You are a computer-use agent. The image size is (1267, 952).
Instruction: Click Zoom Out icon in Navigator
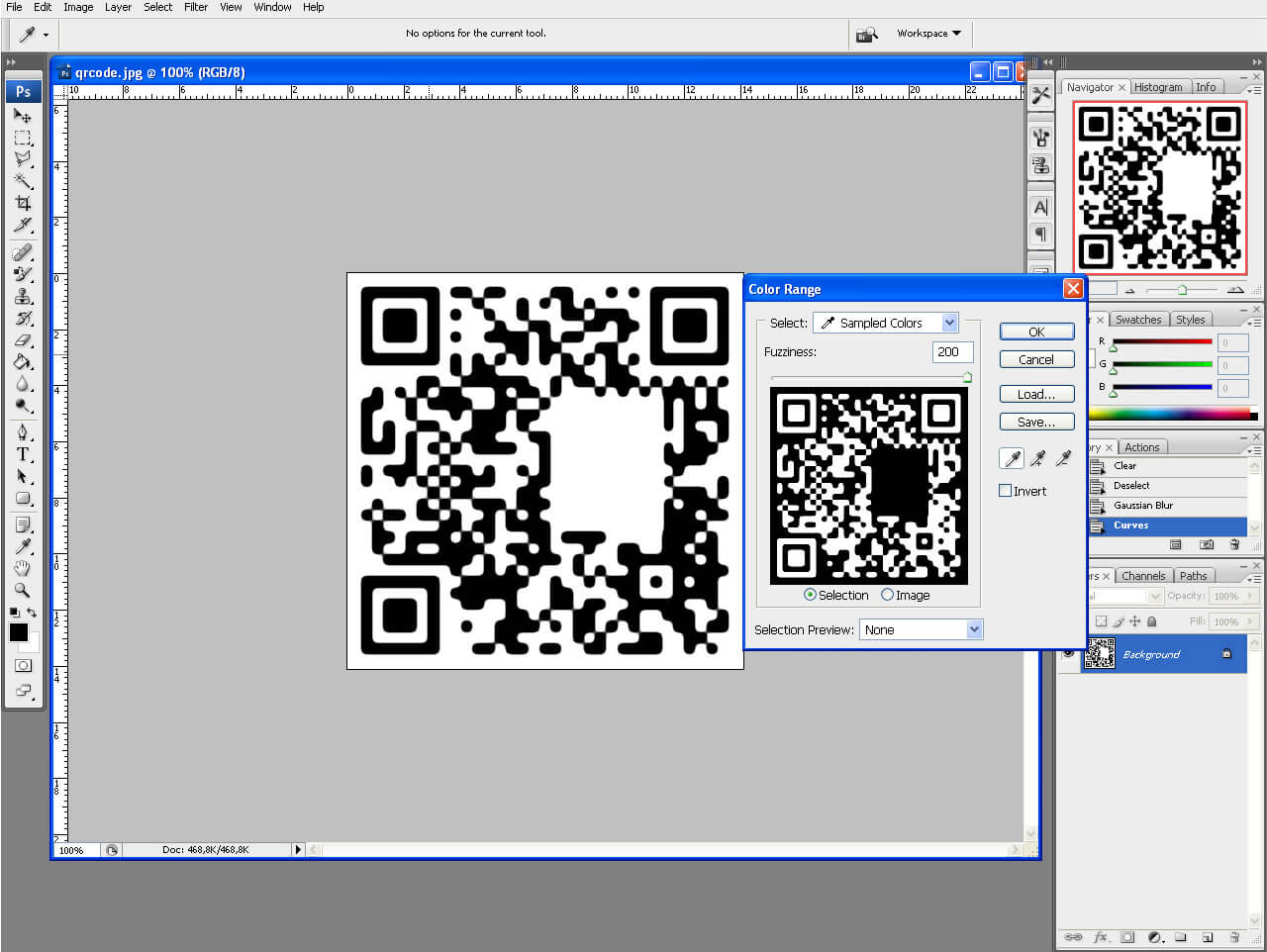(1130, 290)
